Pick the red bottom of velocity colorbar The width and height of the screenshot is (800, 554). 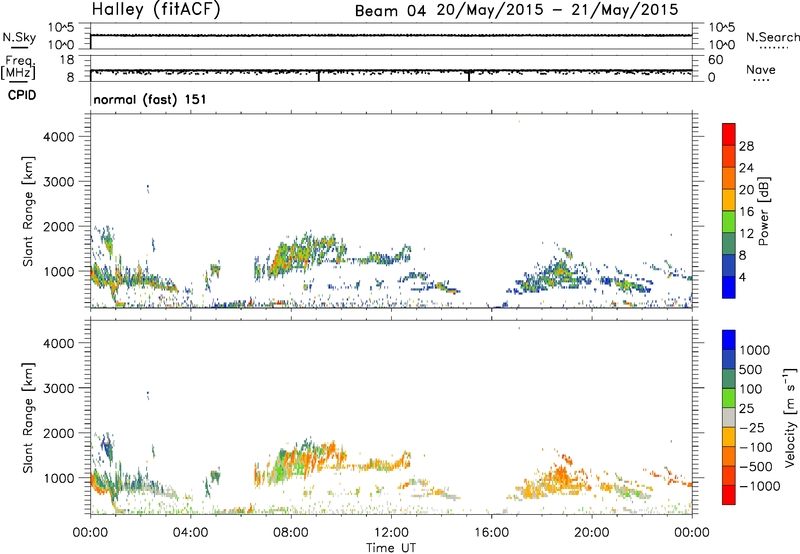pyautogui.click(x=729, y=495)
